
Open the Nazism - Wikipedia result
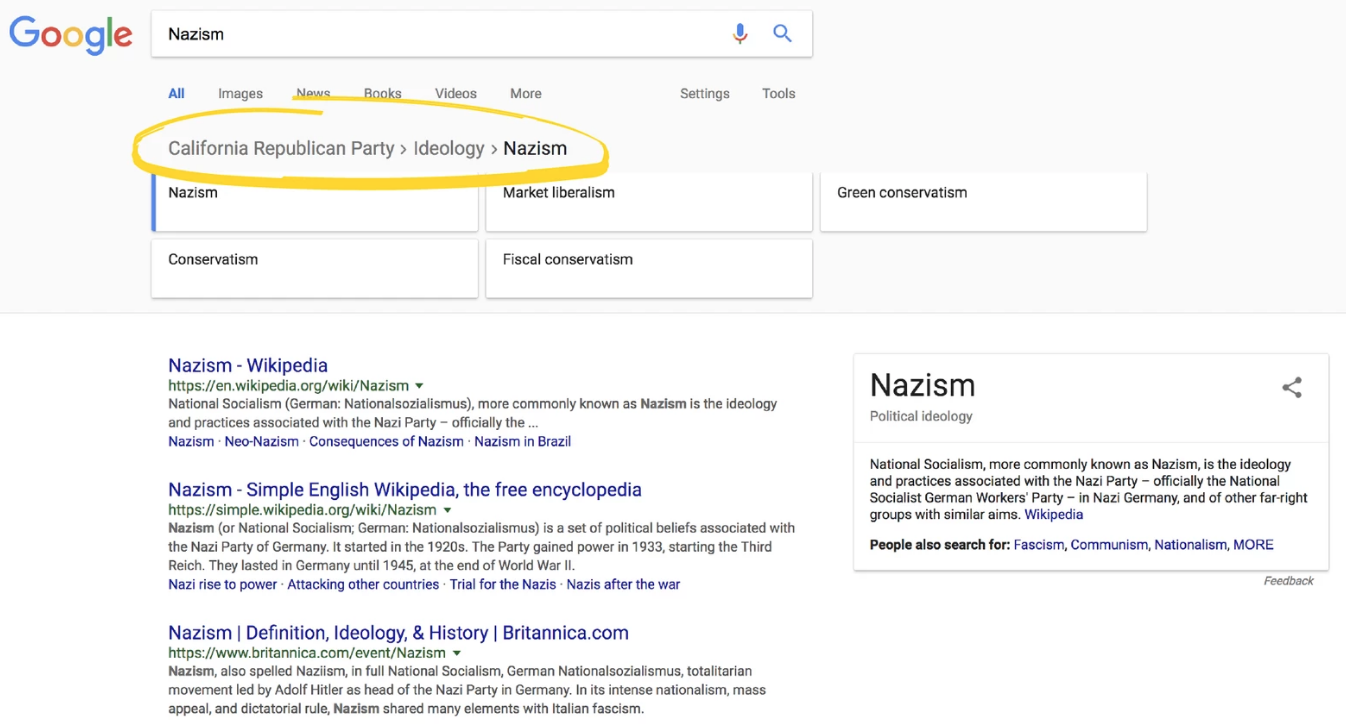pos(248,366)
